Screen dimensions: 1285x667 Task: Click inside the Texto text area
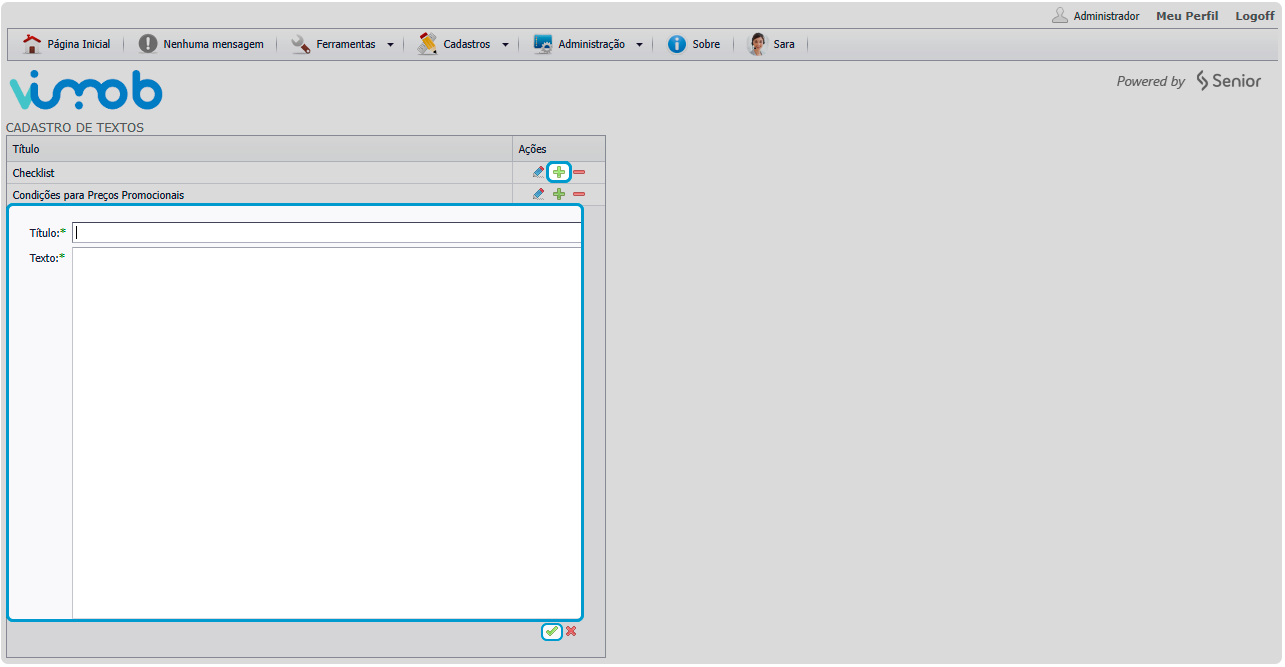point(327,433)
